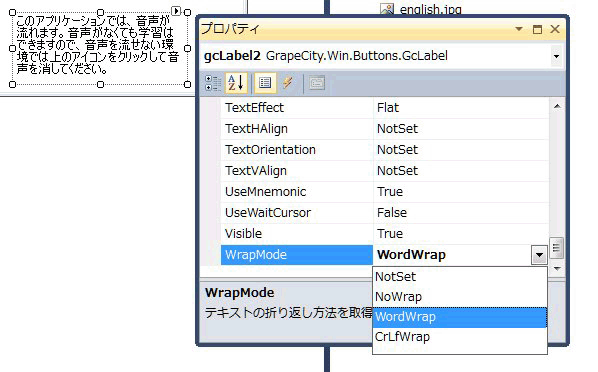Select the WrapMode property name

click(x=297, y=255)
